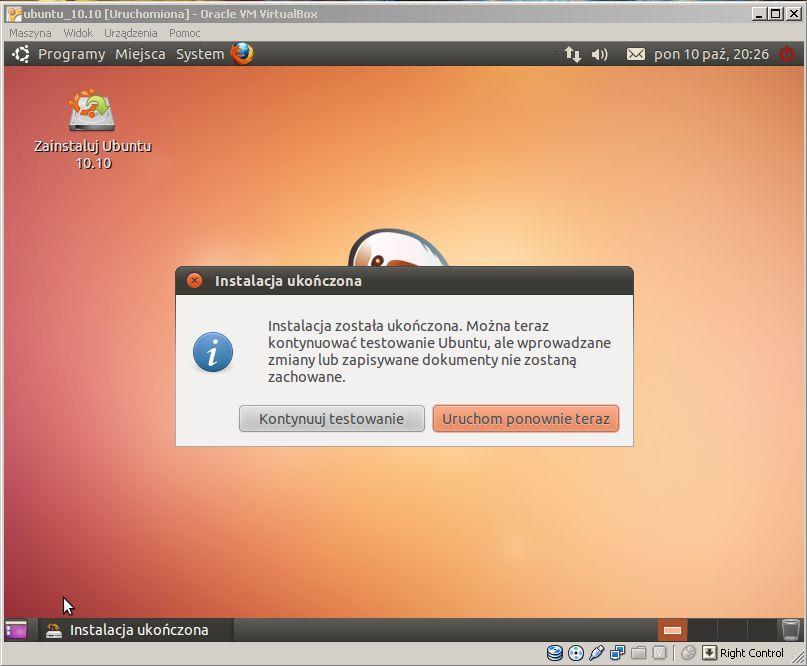Click the blue info icon in dialog
The height and width of the screenshot is (666, 807).
[x=213, y=352]
